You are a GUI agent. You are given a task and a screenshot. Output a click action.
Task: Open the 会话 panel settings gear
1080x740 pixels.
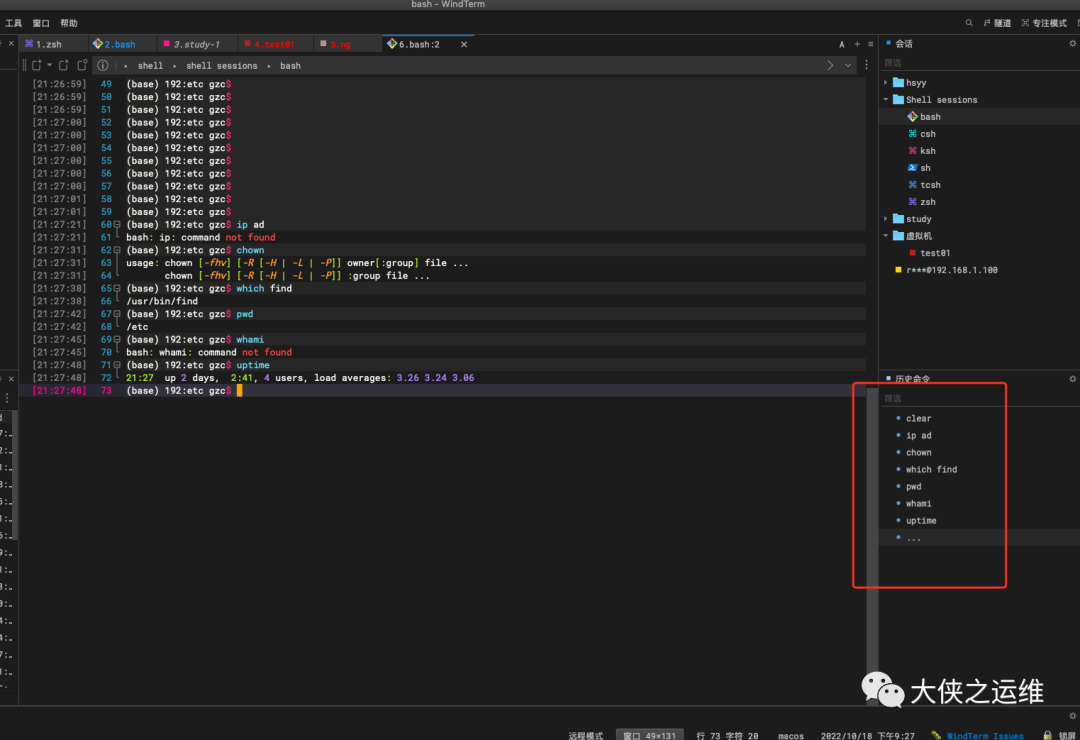pos(1072,43)
